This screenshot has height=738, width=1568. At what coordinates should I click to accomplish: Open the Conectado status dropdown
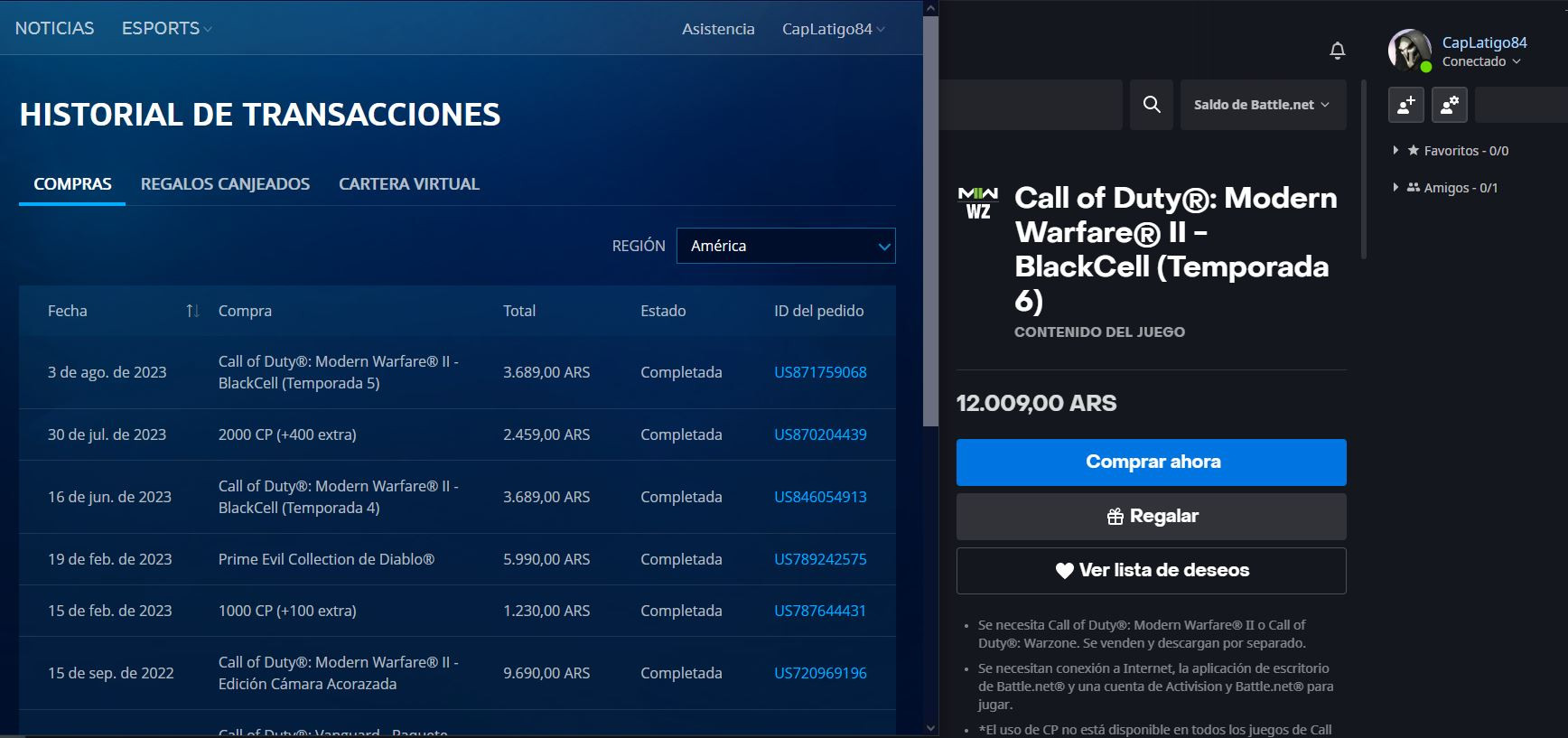(x=1481, y=61)
